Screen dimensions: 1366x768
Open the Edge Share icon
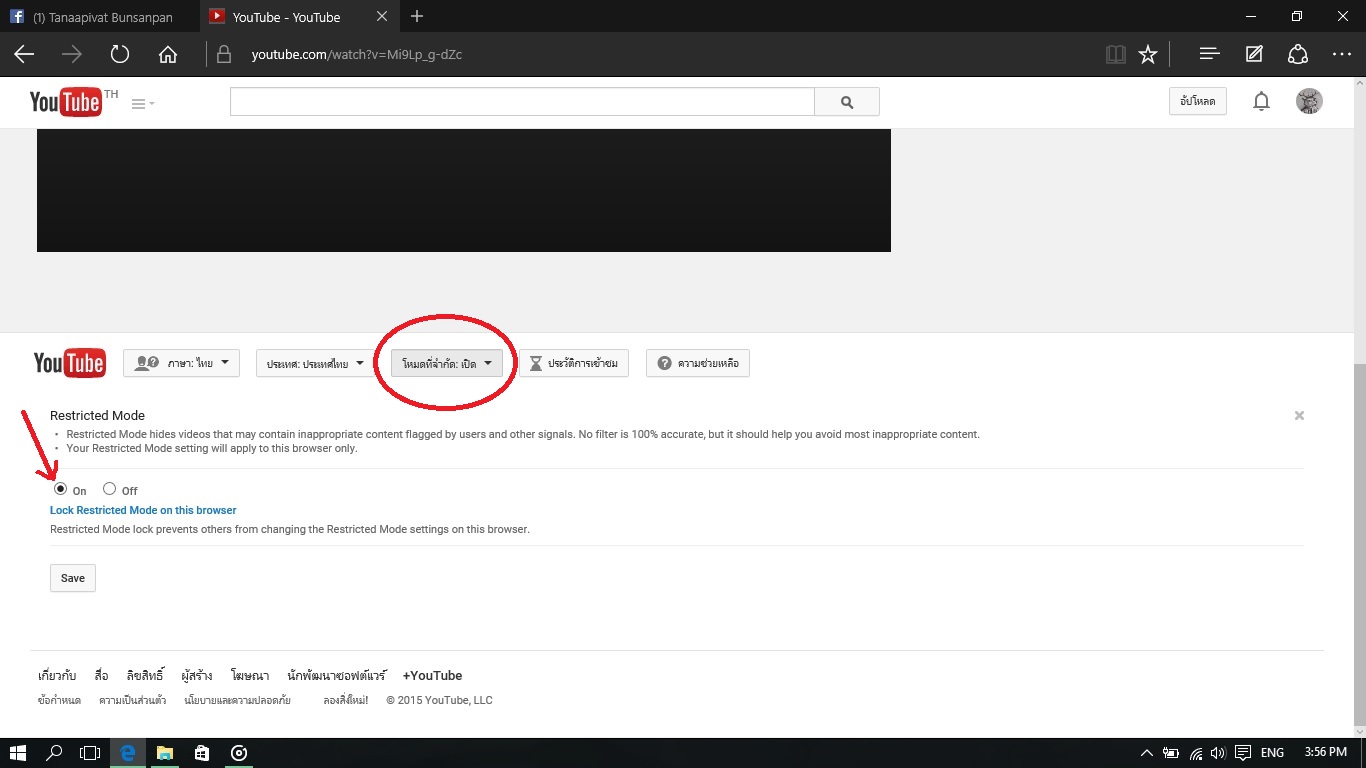coord(1298,55)
